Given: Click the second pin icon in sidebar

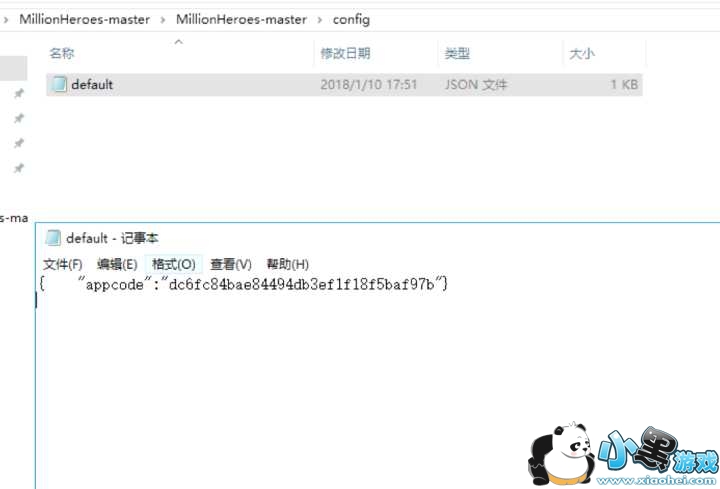Looking at the screenshot, I should point(19,118).
